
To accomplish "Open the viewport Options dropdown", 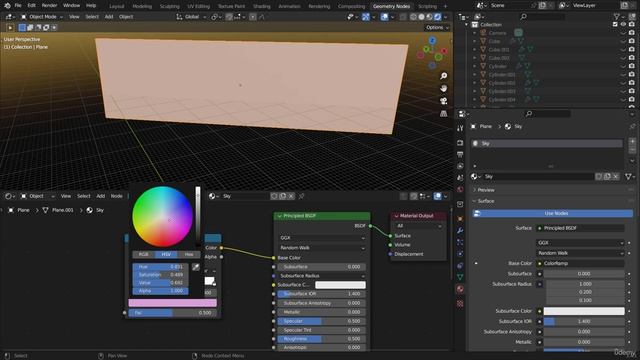I will pos(437,27).
